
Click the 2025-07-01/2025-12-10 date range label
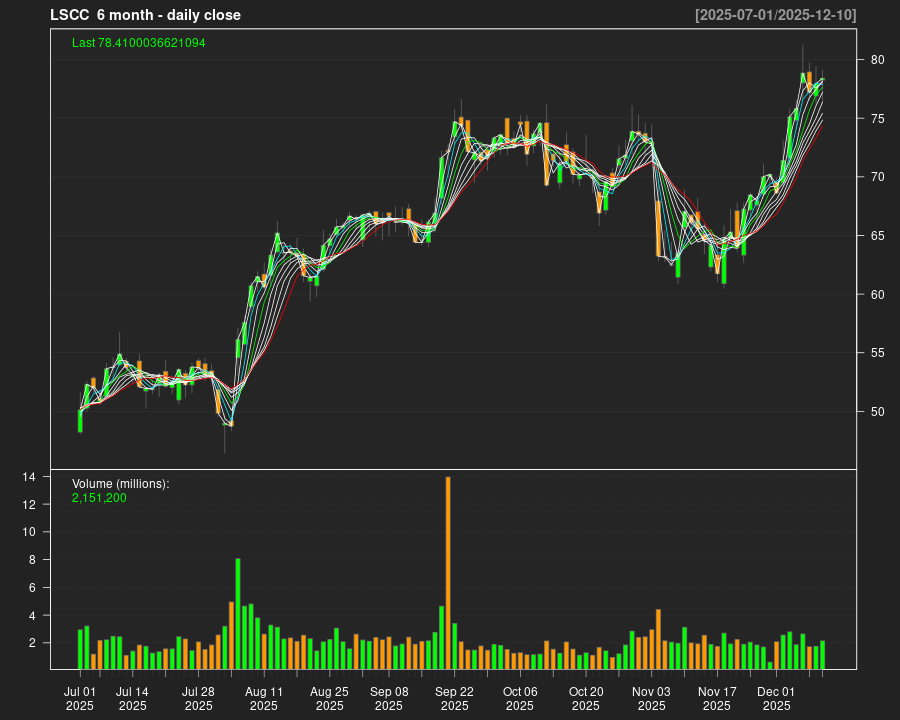tap(775, 15)
